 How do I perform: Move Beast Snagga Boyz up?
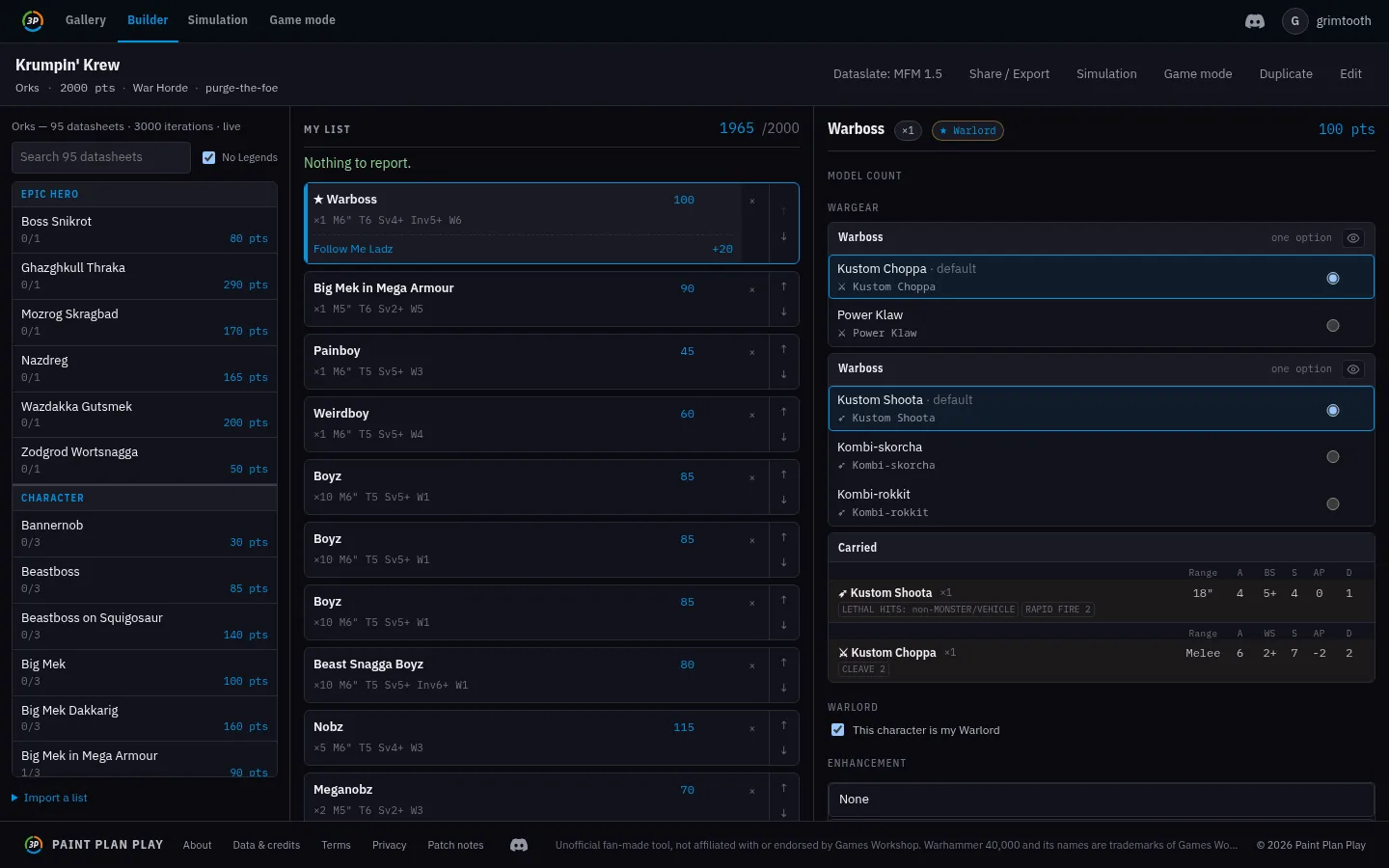783,663
